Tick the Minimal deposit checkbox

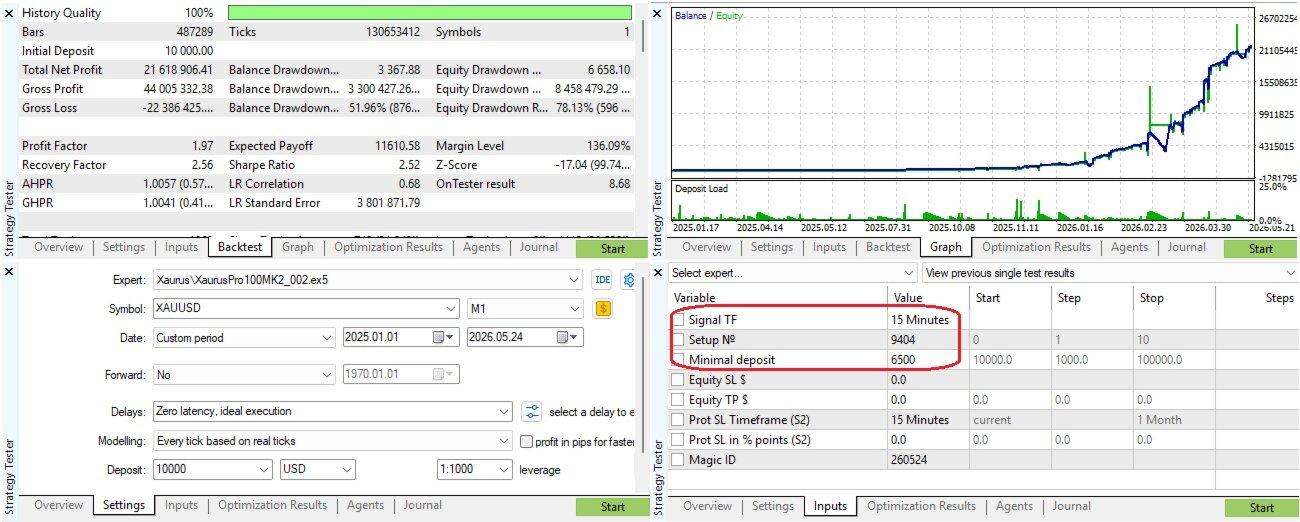[x=679, y=360]
